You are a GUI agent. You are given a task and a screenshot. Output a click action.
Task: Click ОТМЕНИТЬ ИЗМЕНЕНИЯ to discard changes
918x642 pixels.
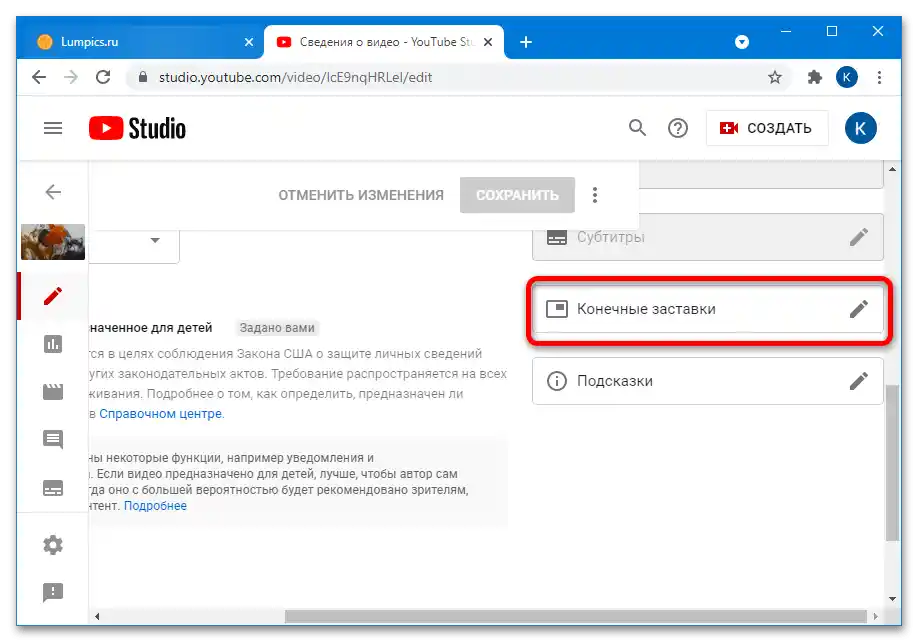tap(361, 195)
